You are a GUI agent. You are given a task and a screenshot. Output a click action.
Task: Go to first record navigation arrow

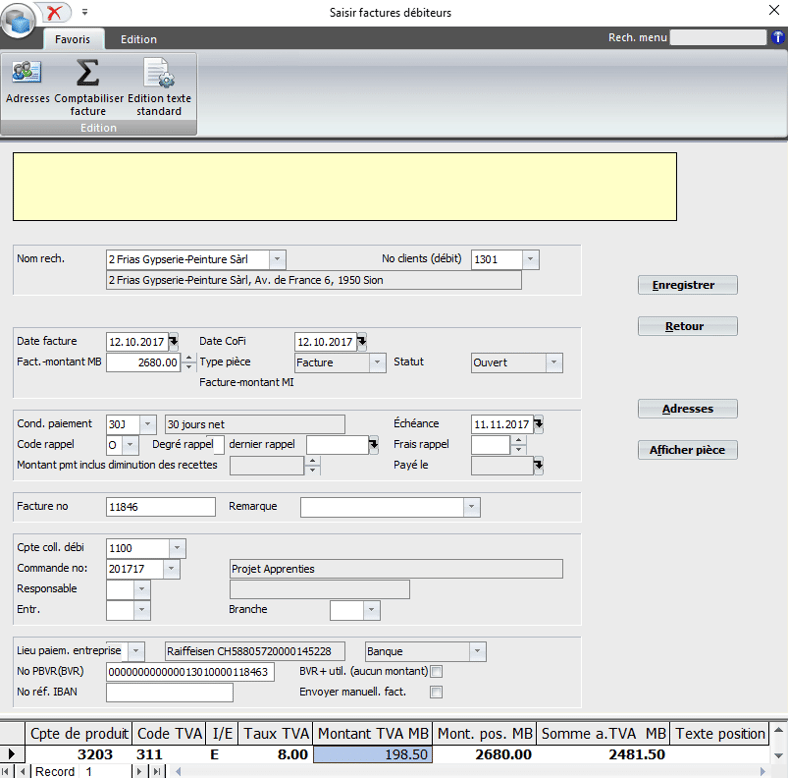coord(6,771)
